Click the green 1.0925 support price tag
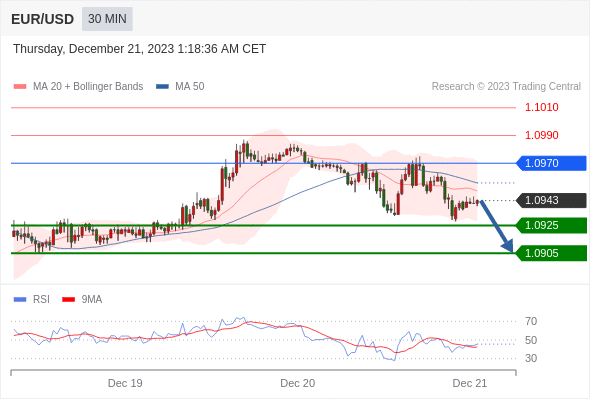590x400 pixels. pyautogui.click(x=551, y=225)
